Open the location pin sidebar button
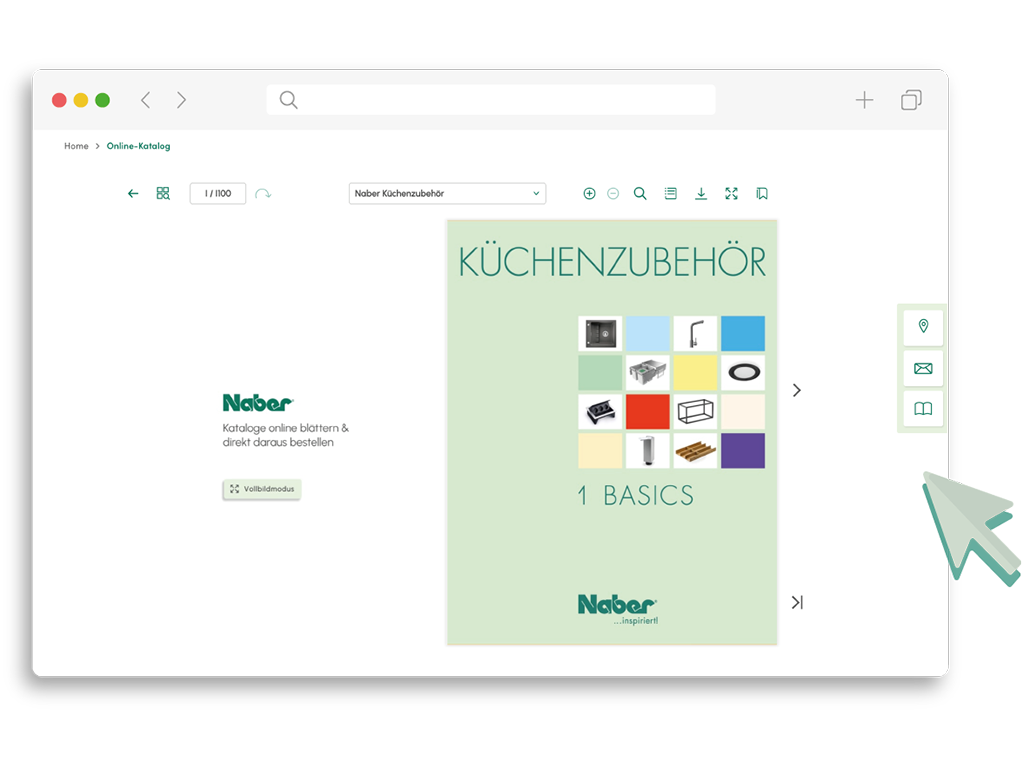The image size is (1024, 768). click(x=923, y=327)
